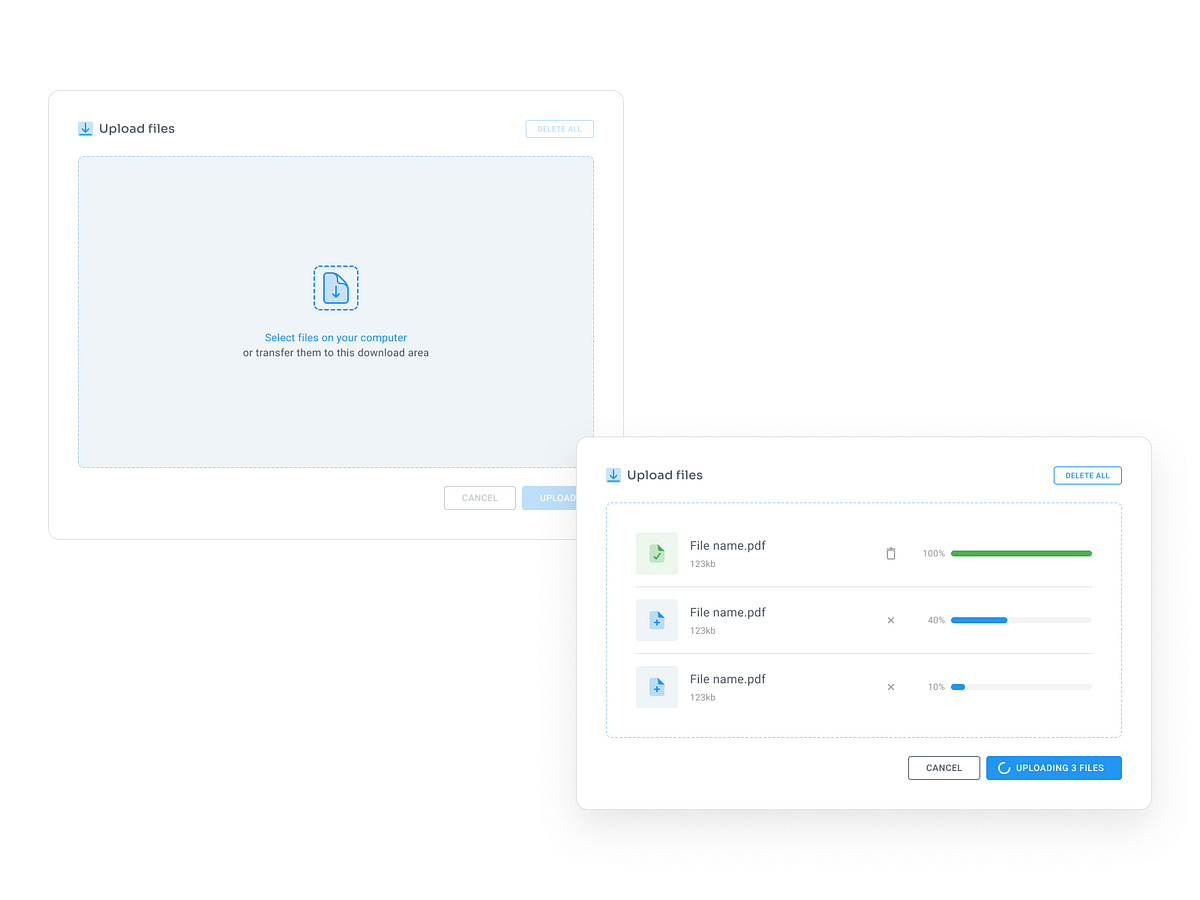Click File name.pdf in the 100% row
Screen dimensions: 1200x900
point(728,546)
